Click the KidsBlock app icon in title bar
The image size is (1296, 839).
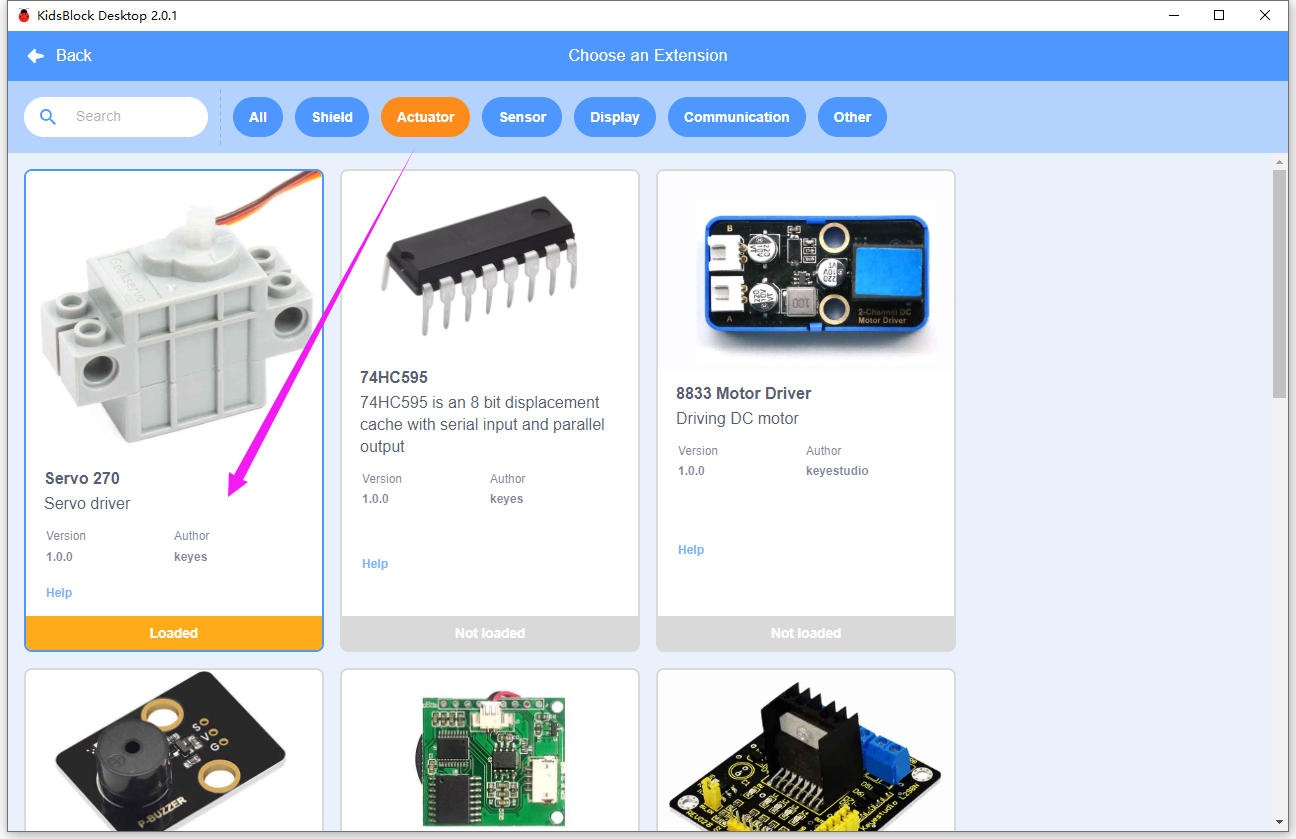pyautogui.click(x=24, y=15)
